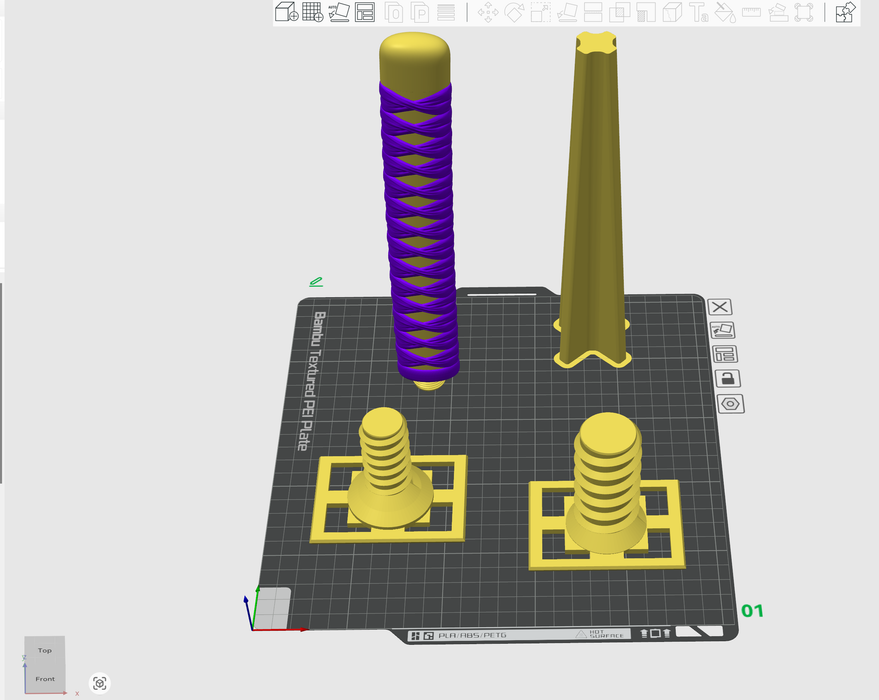Click the Add plate grid icon

point(313,12)
